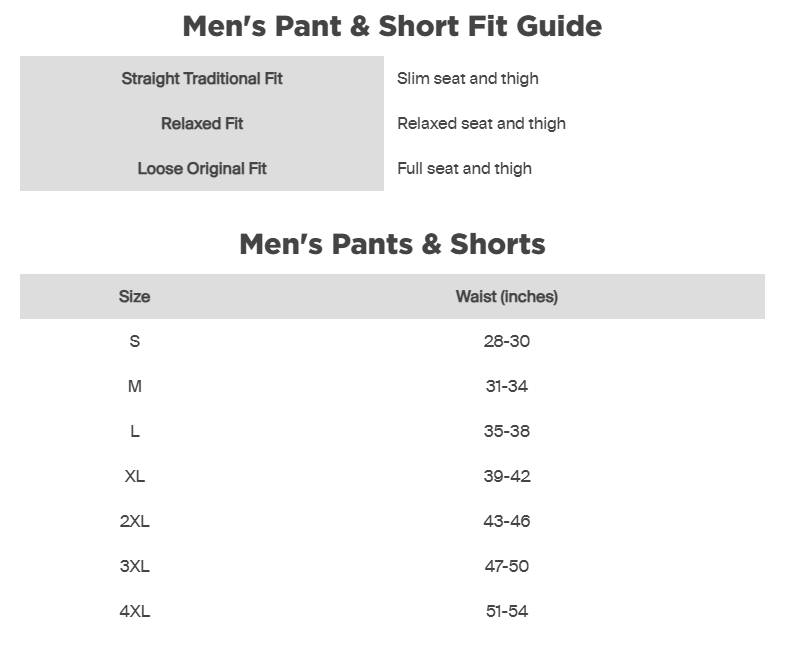Click the Relaxed seat and thigh description

pos(481,123)
